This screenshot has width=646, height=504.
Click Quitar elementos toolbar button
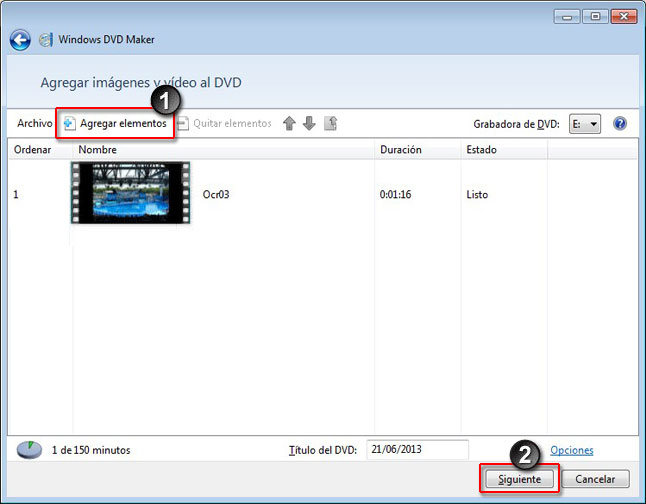tap(225, 123)
